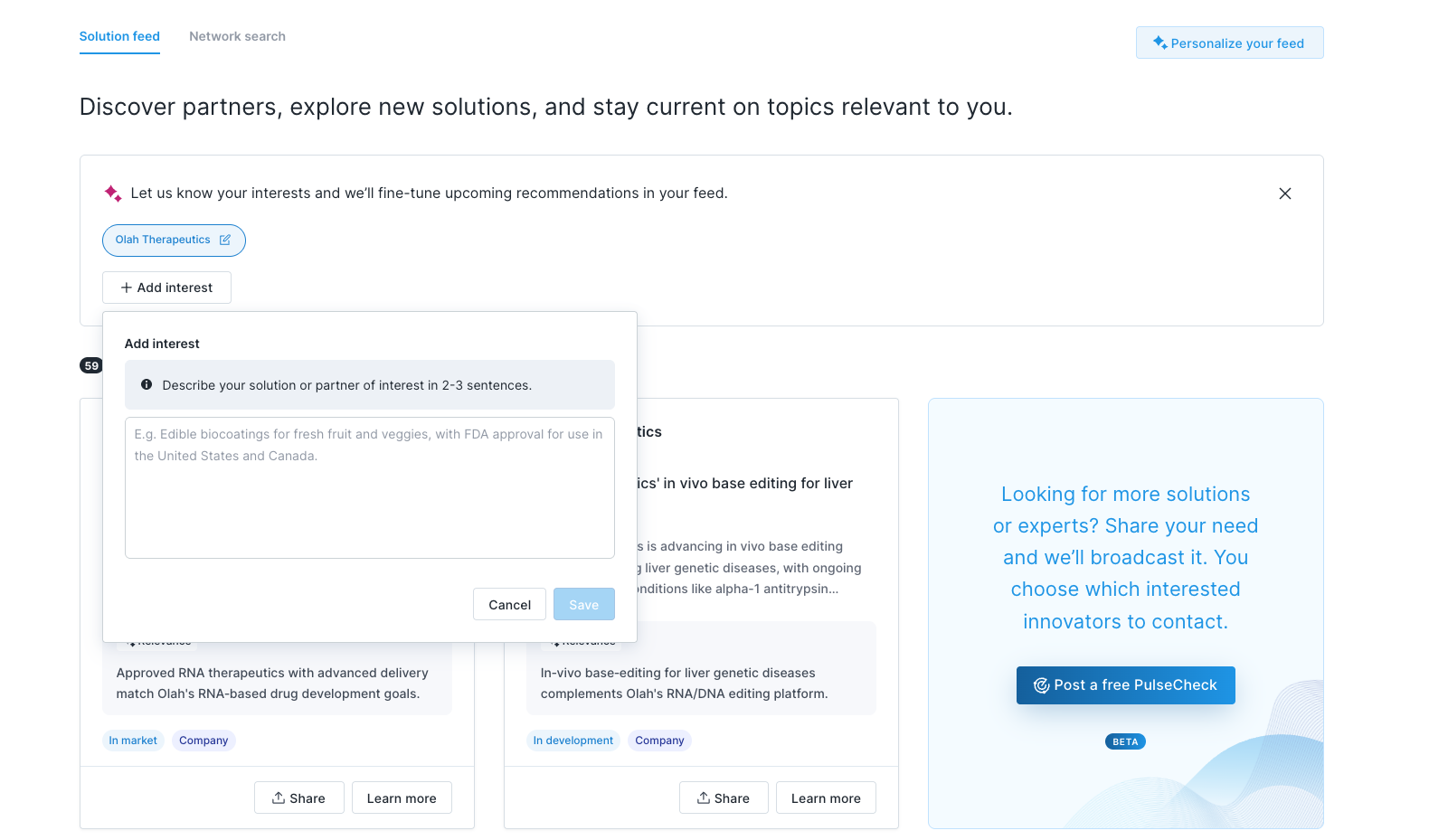The image size is (1429, 840).
Task: Click the info icon inside the Add interest popup
Action: point(147,383)
